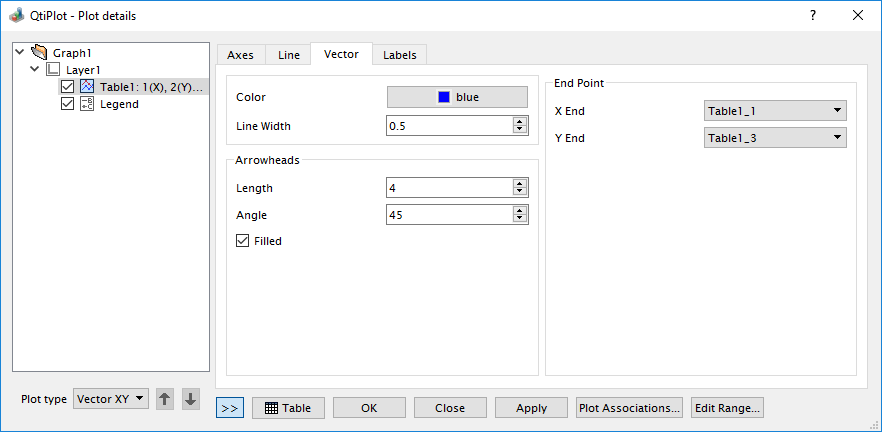The image size is (882, 432).
Task: Click the Table1 vector curve icon
Action: tap(86, 87)
